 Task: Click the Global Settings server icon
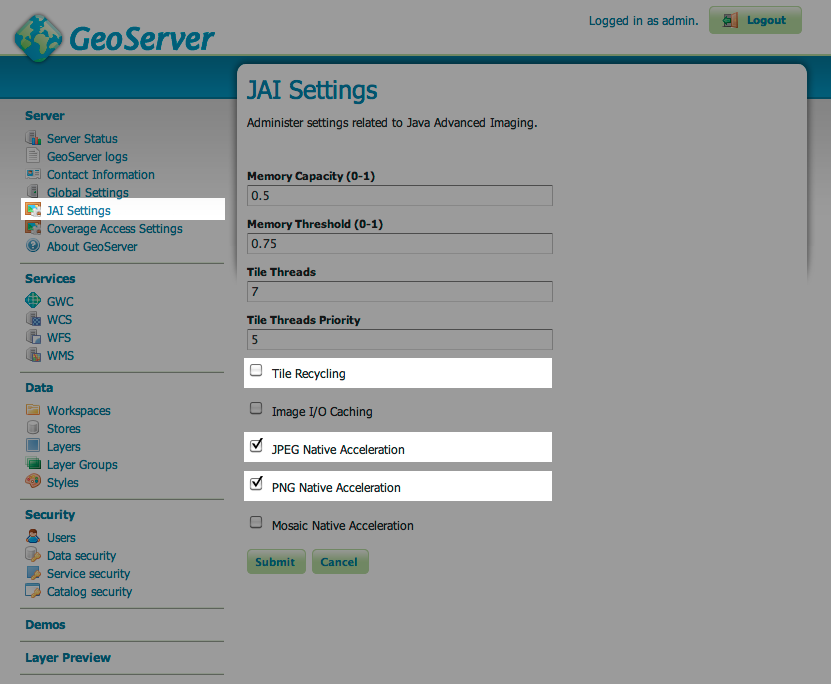(33, 191)
